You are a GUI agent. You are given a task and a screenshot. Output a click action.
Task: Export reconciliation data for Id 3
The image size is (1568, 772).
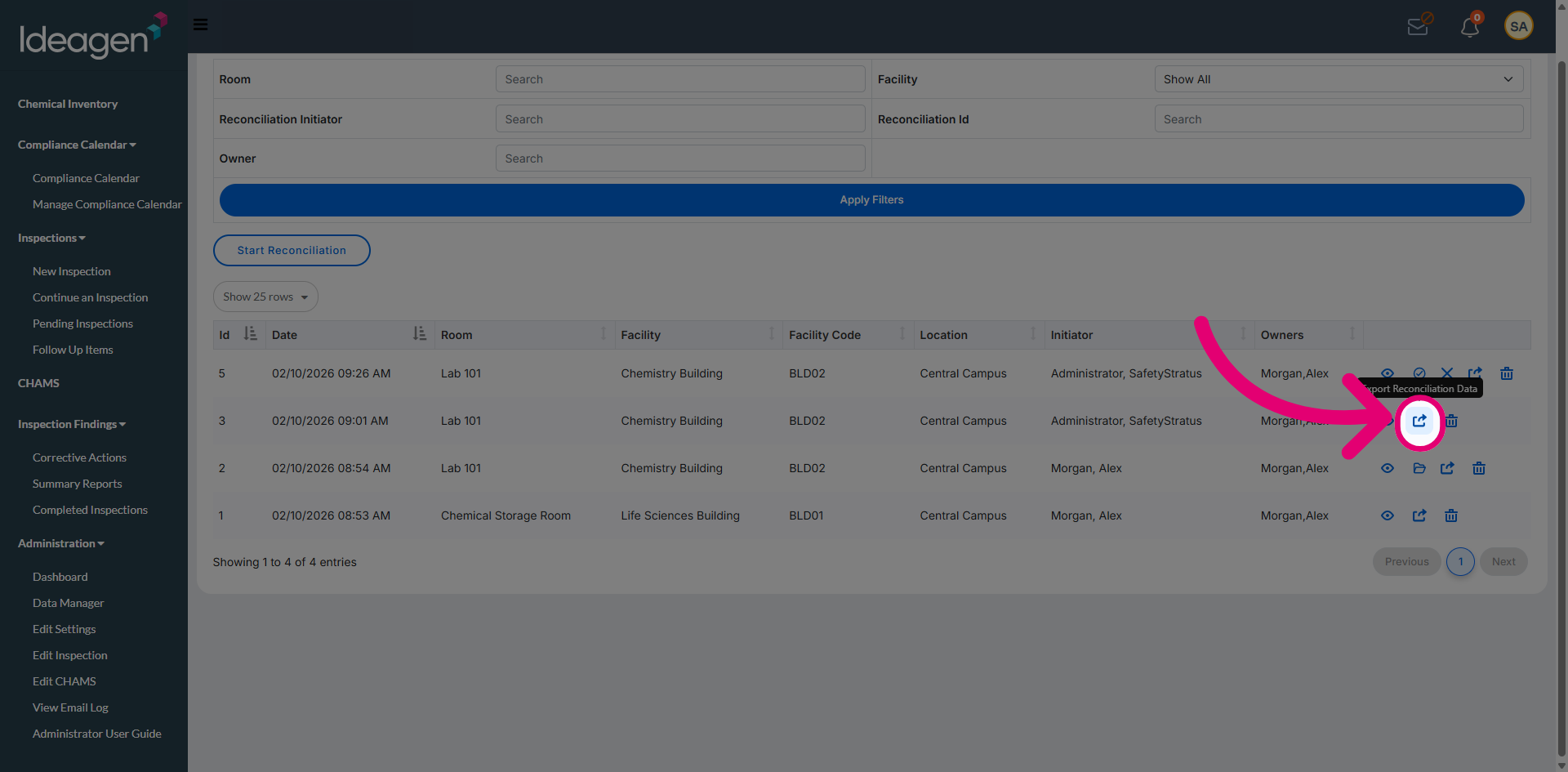[1419, 421]
